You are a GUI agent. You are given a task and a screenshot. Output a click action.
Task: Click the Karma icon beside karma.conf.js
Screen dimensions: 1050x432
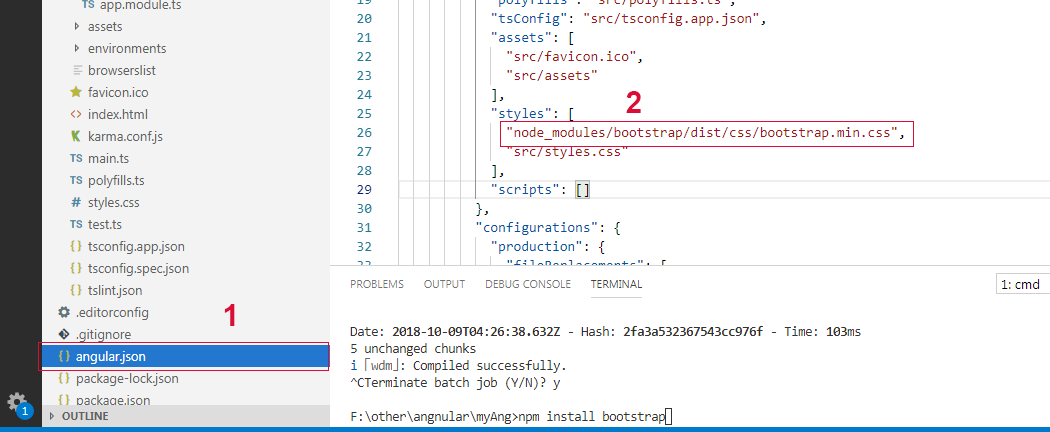tap(76, 137)
